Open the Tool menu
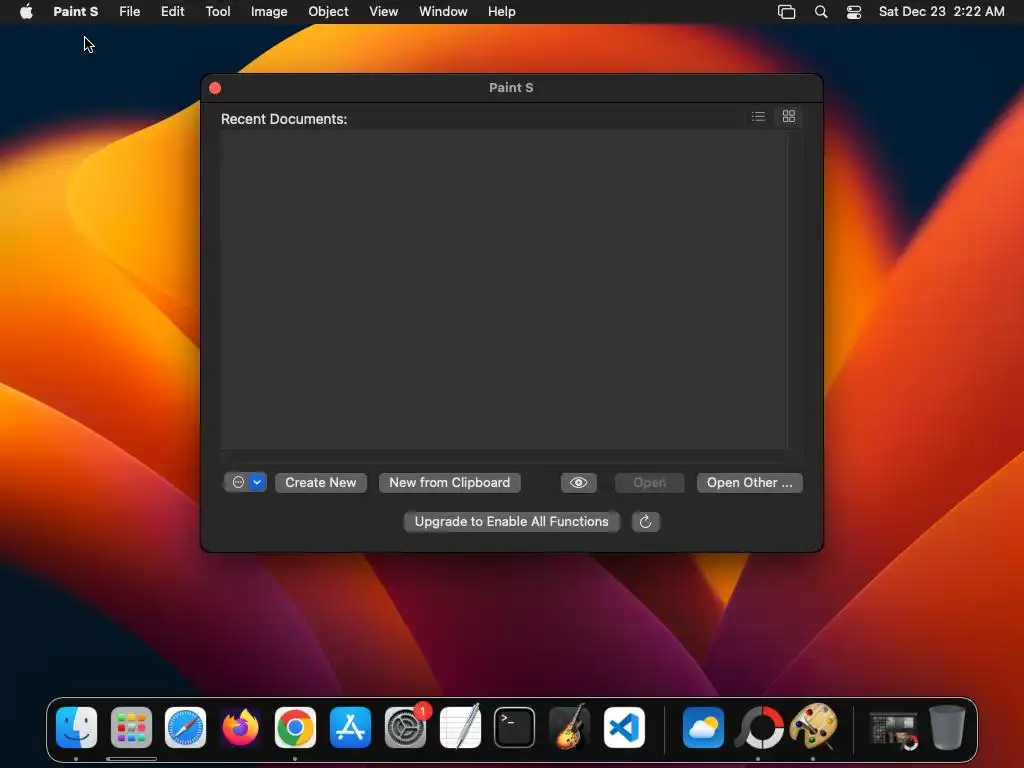This screenshot has height=768, width=1024. [217, 12]
